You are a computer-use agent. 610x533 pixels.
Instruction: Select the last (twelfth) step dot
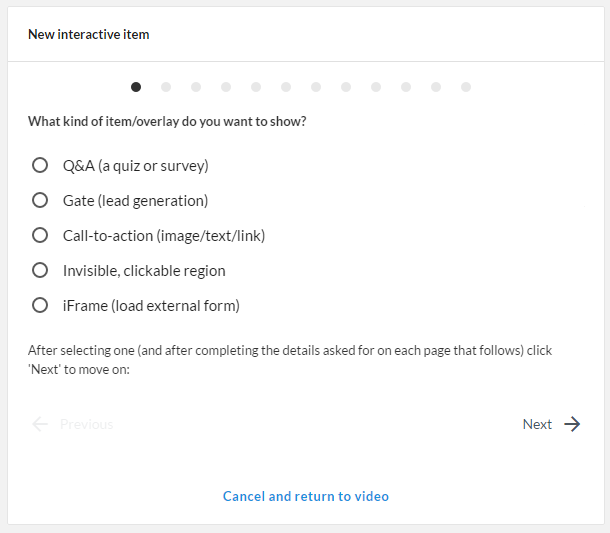point(466,87)
